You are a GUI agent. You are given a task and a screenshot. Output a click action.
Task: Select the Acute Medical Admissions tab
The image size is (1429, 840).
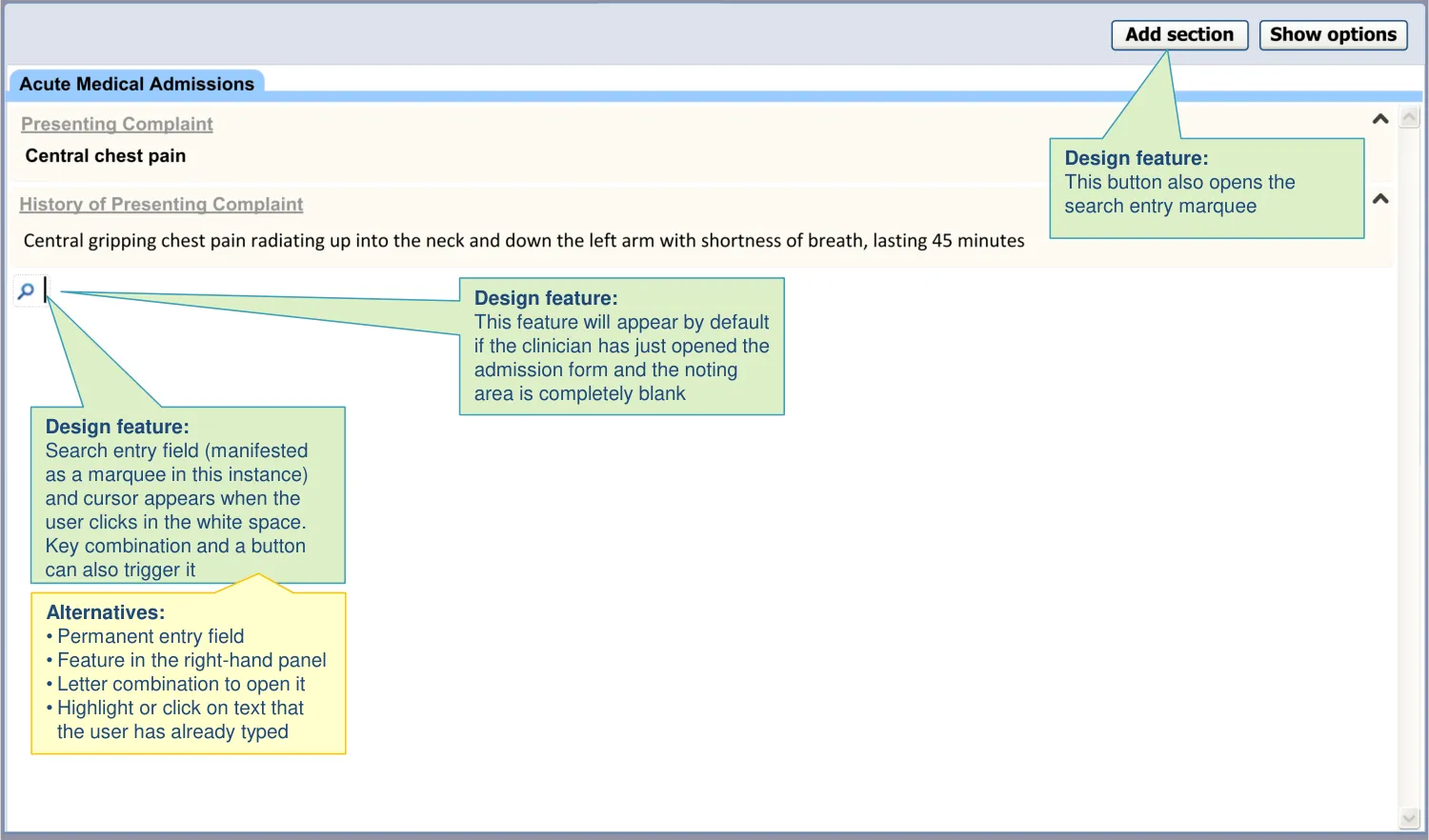[136, 84]
